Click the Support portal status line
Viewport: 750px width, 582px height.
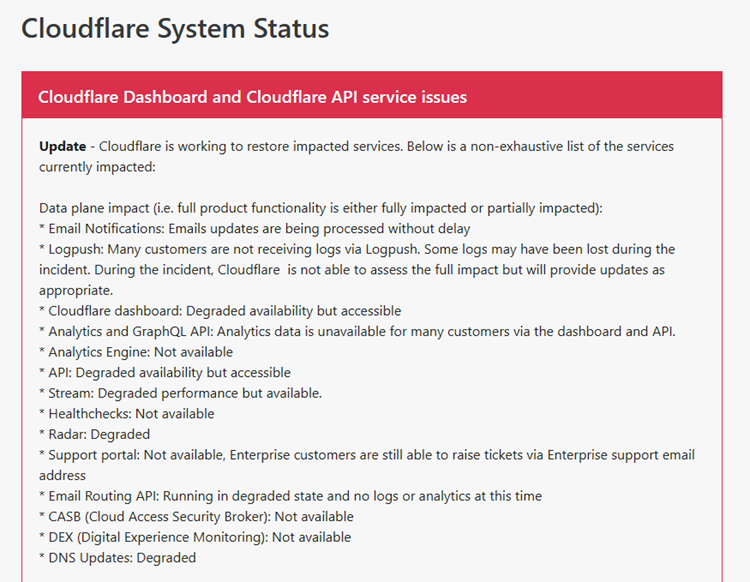click(367, 465)
